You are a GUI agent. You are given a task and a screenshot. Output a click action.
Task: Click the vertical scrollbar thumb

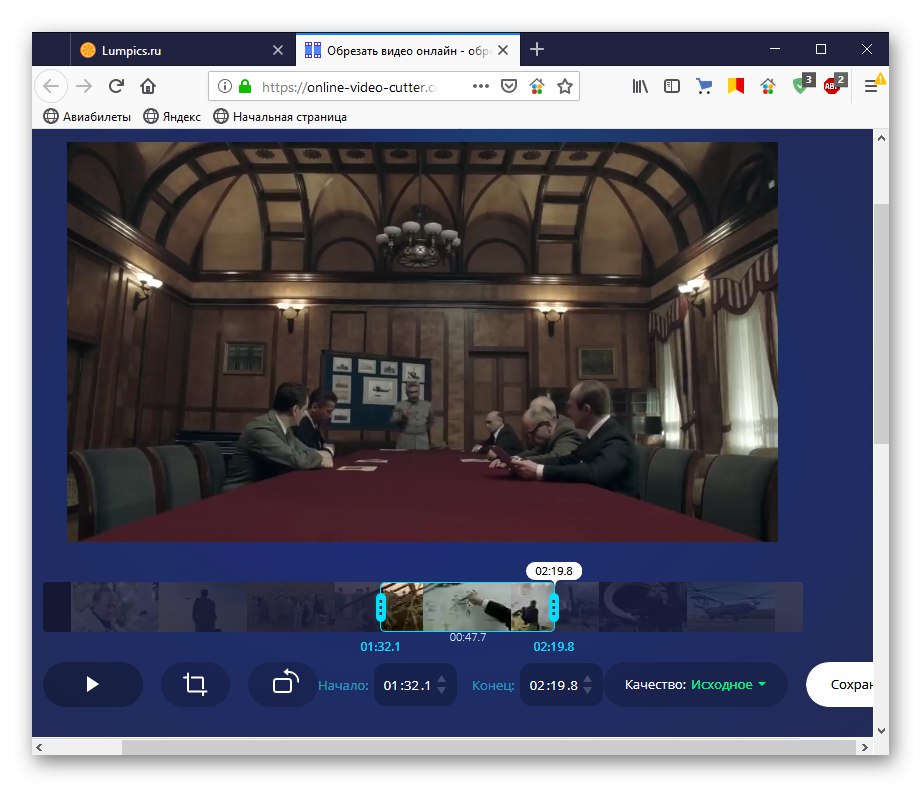click(x=881, y=323)
